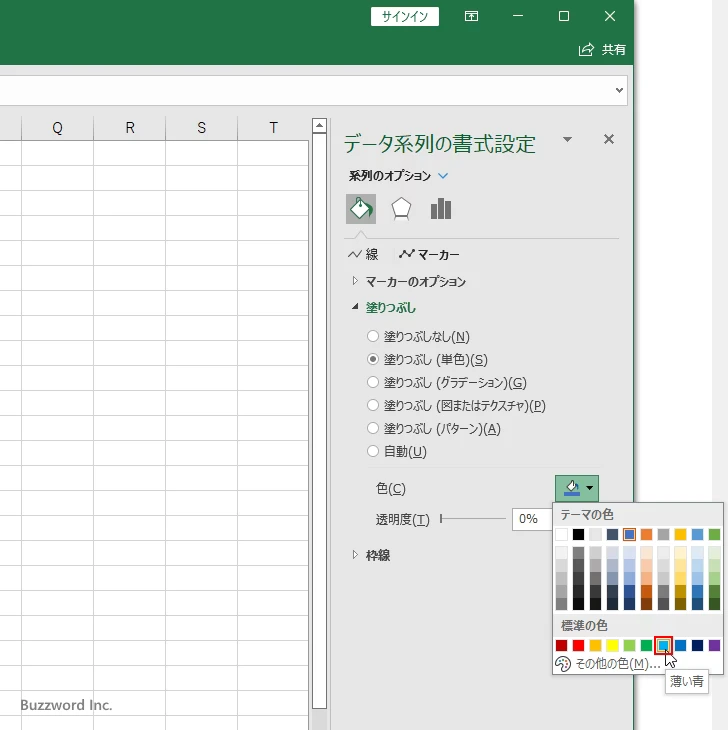Pick the red standard color
Viewport: 728px width, 730px height.
tap(578, 645)
